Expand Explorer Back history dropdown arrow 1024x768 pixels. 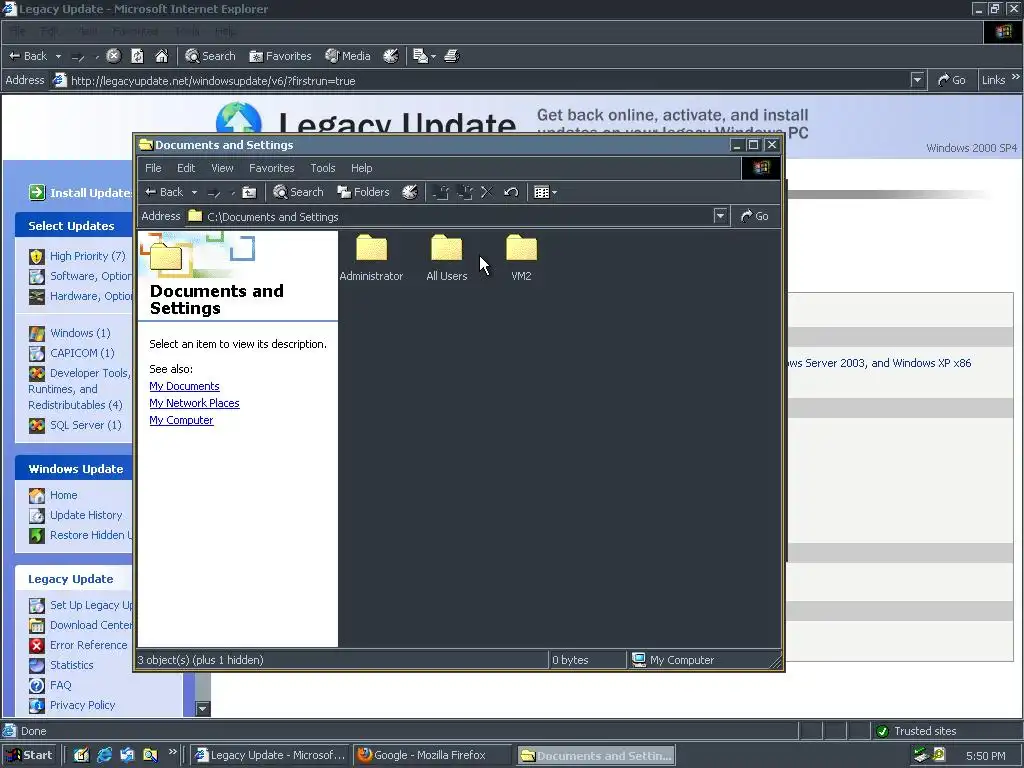click(194, 193)
